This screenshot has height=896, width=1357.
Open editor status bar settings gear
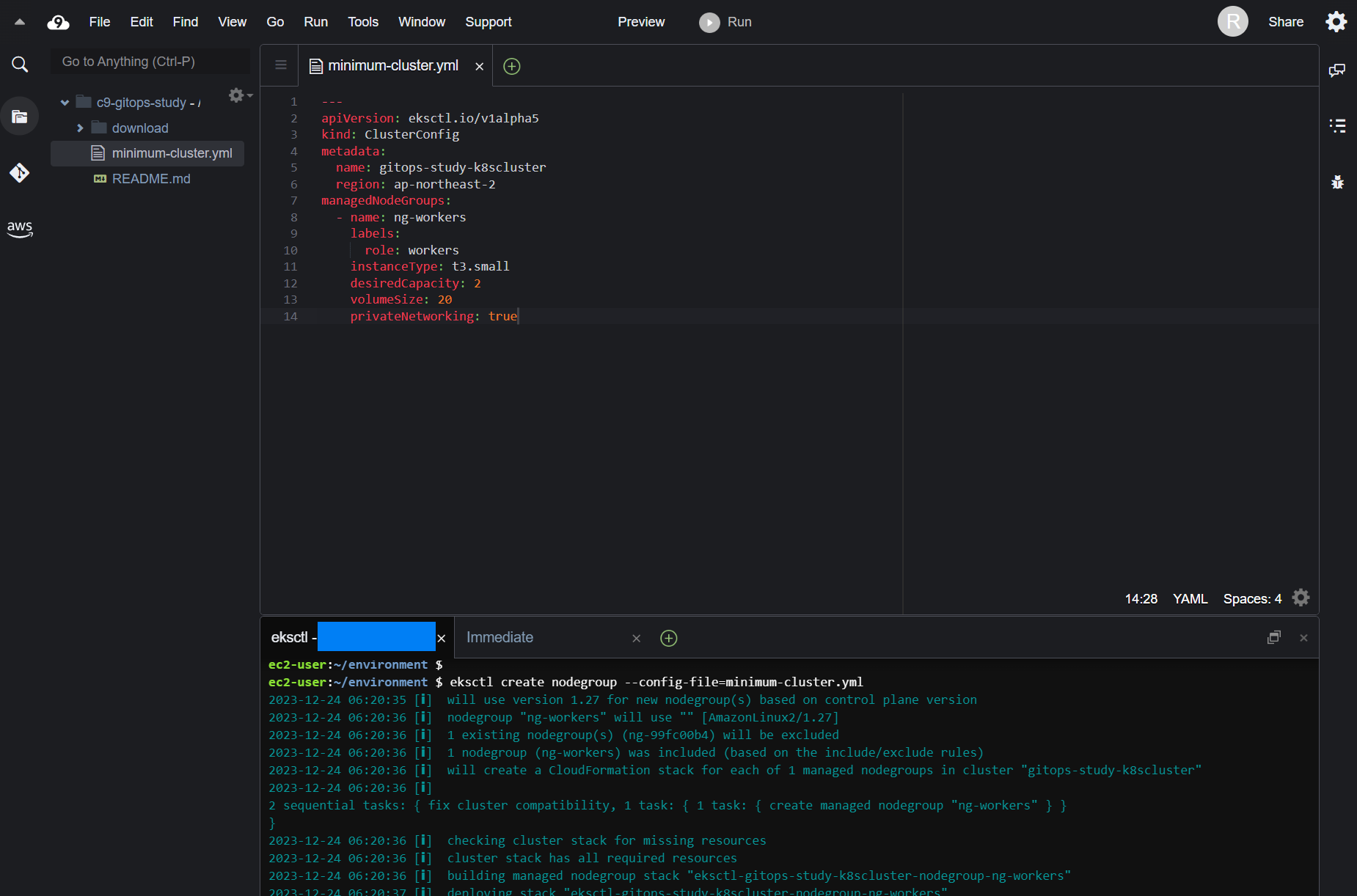[x=1301, y=598]
